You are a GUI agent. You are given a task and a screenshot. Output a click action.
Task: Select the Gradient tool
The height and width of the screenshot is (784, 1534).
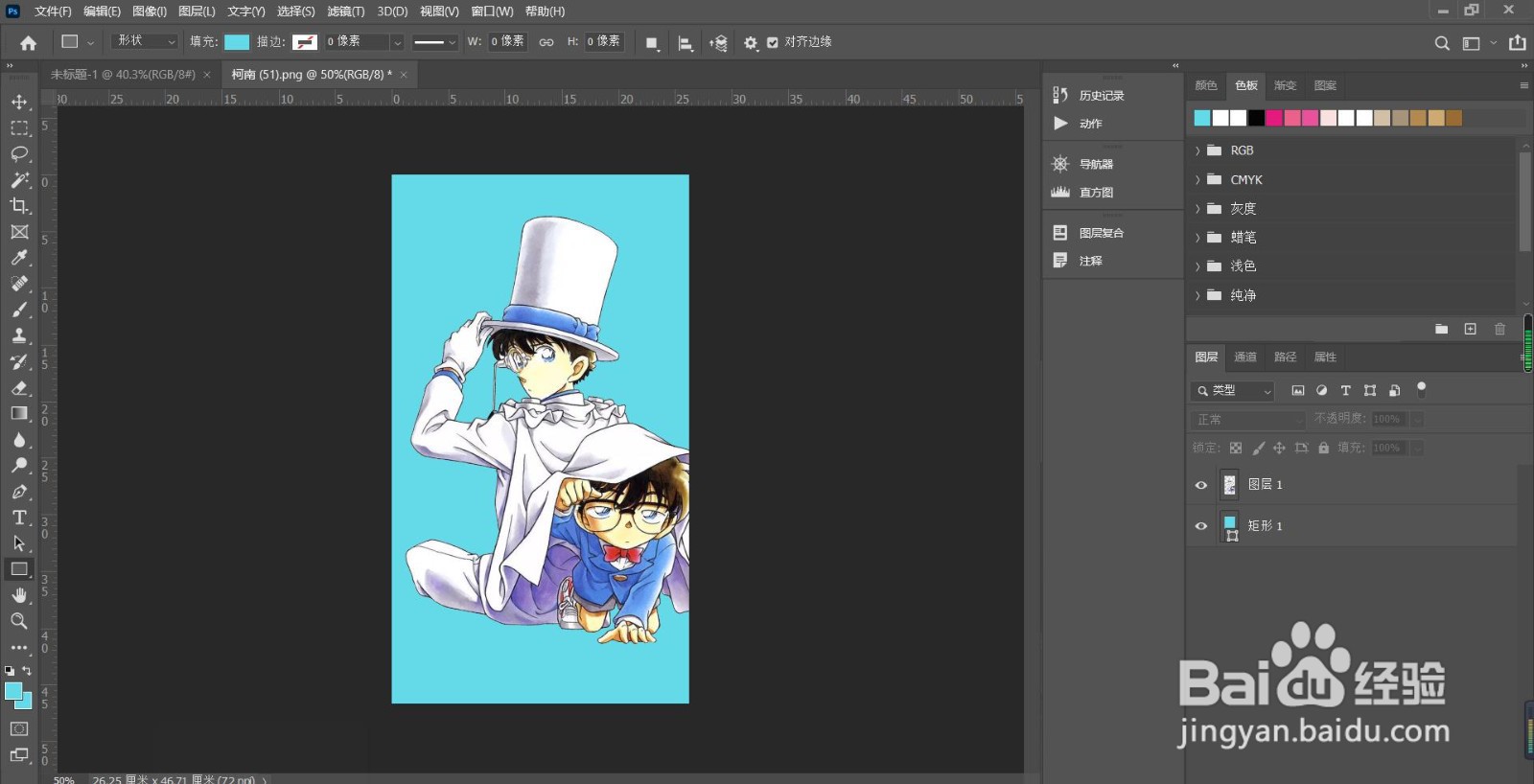pyautogui.click(x=19, y=413)
